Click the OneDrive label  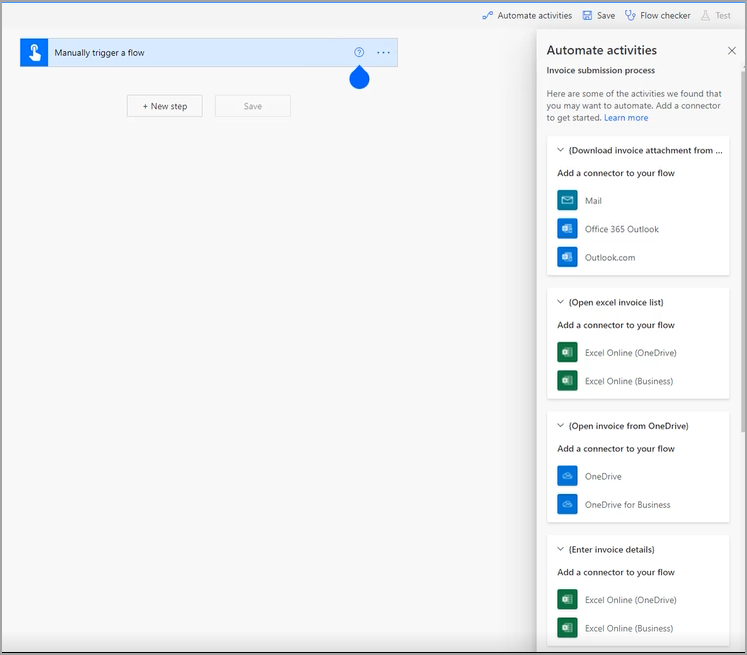[x=603, y=476]
